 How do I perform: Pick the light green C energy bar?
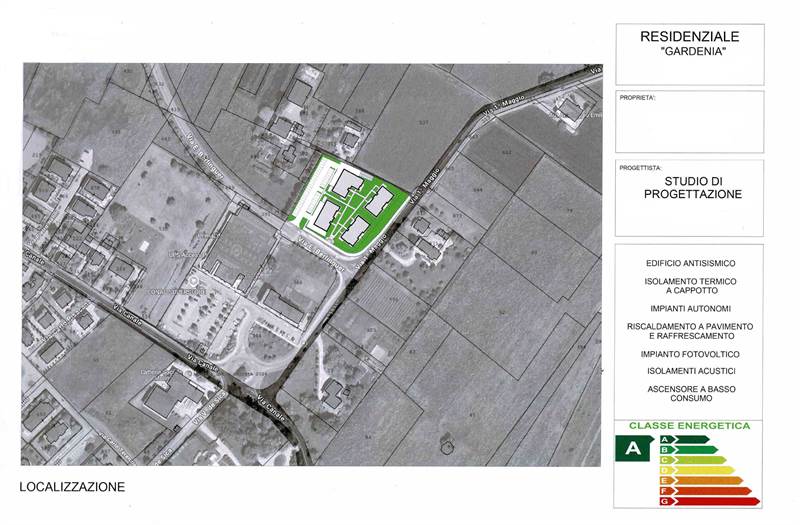tap(693, 460)
